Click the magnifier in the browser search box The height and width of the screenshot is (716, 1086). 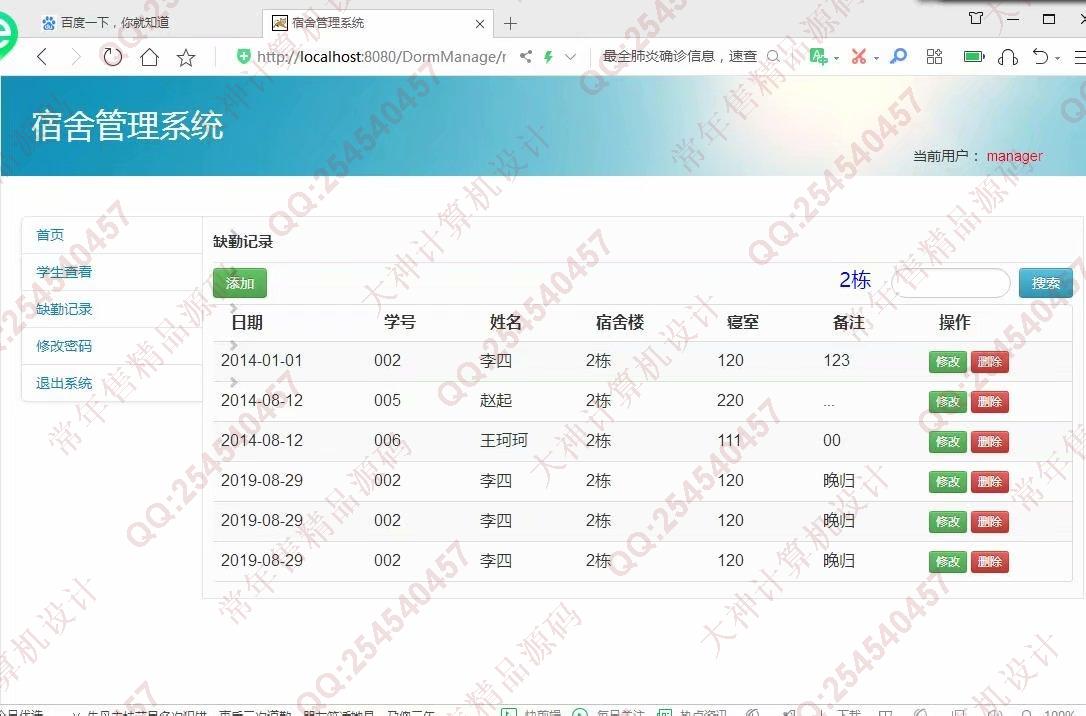point(774,56)
